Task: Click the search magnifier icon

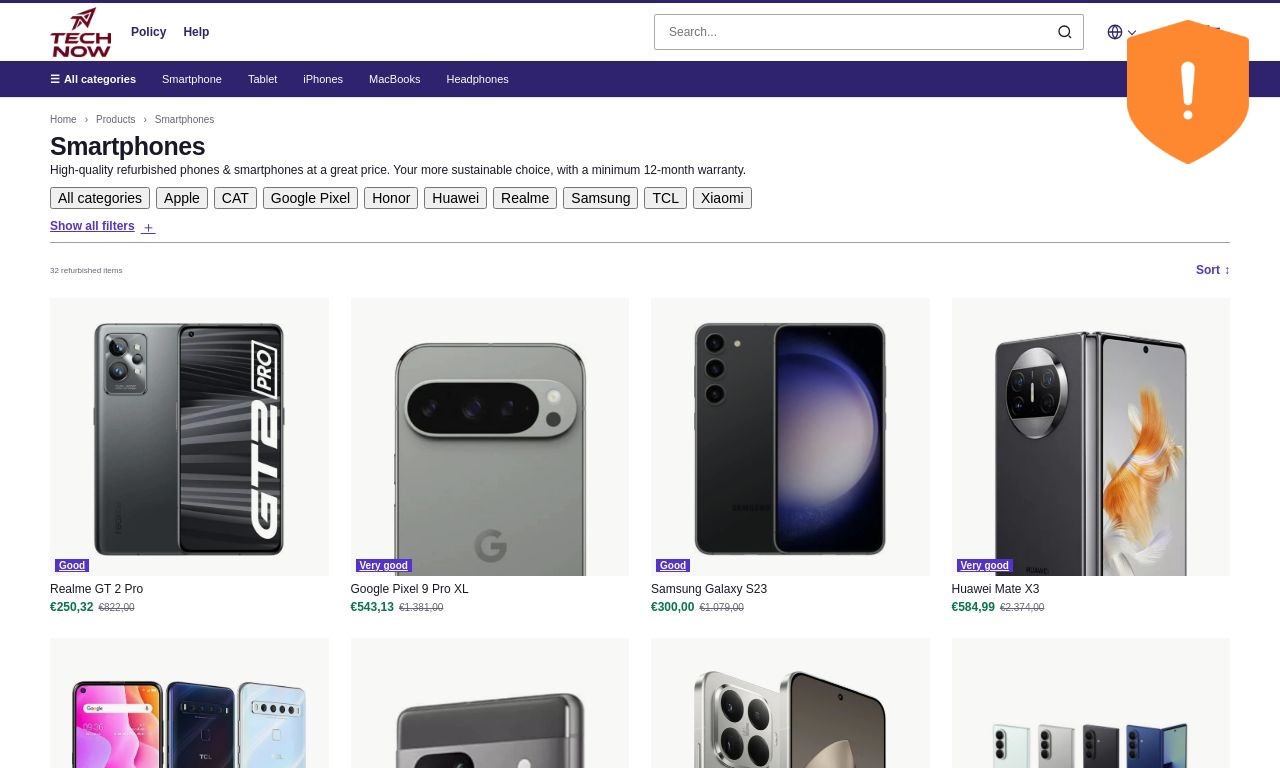Action: [1065, 32]
